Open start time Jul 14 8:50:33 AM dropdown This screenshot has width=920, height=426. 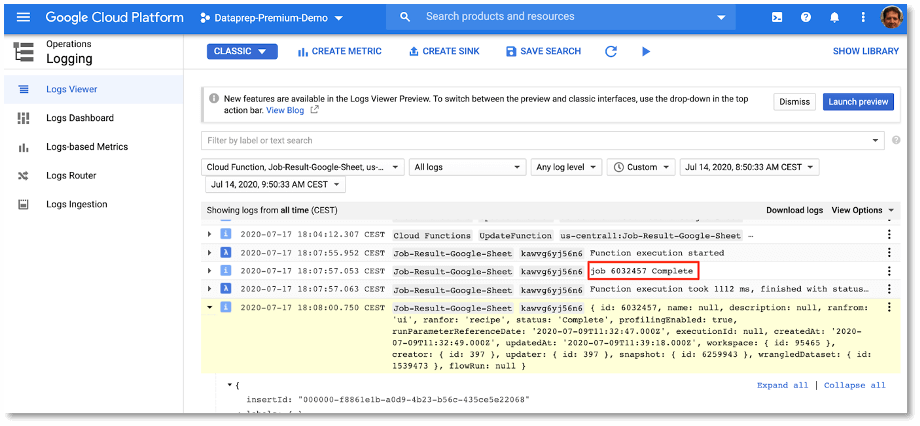point(749,167)
